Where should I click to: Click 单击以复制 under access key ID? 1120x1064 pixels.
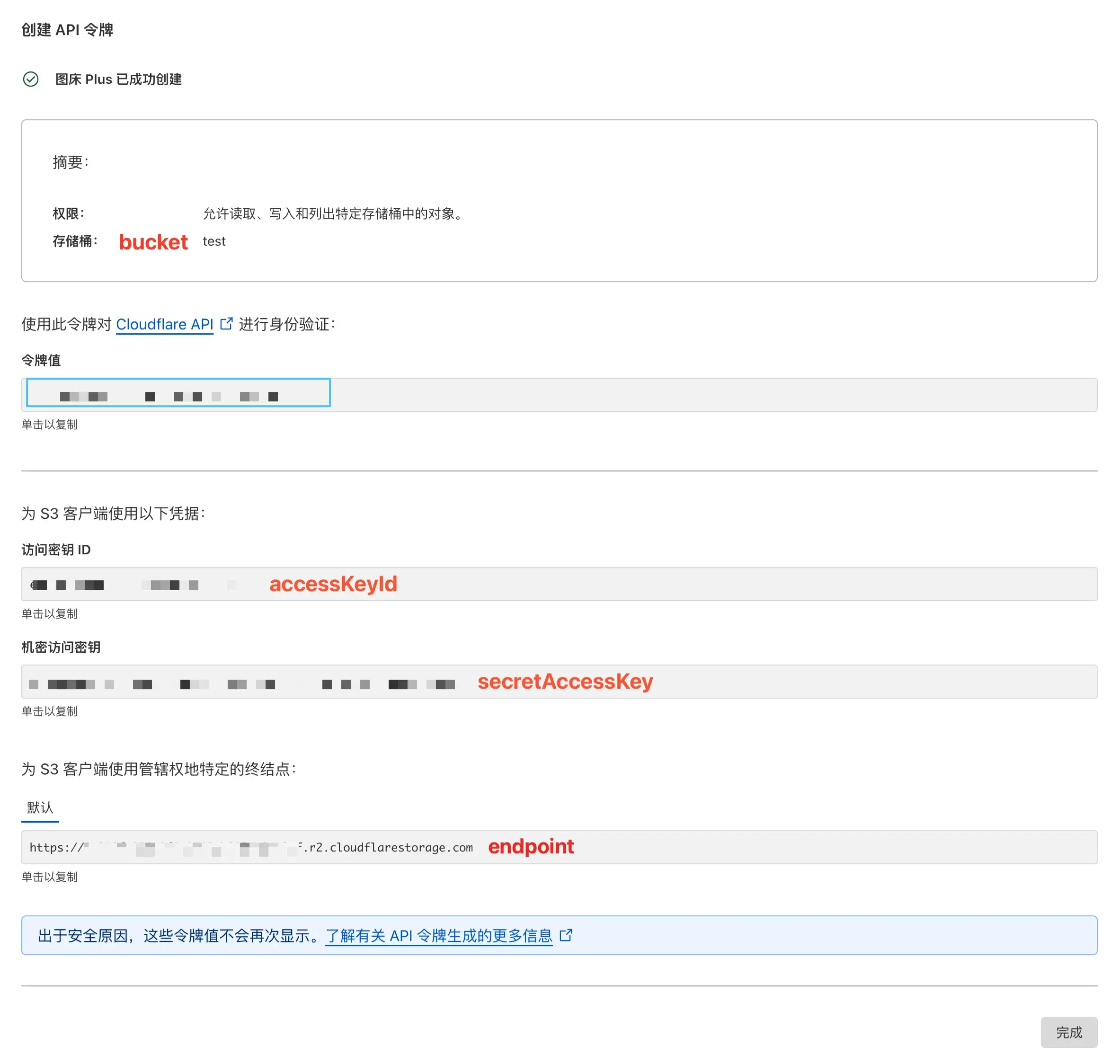tap(49, 614)
